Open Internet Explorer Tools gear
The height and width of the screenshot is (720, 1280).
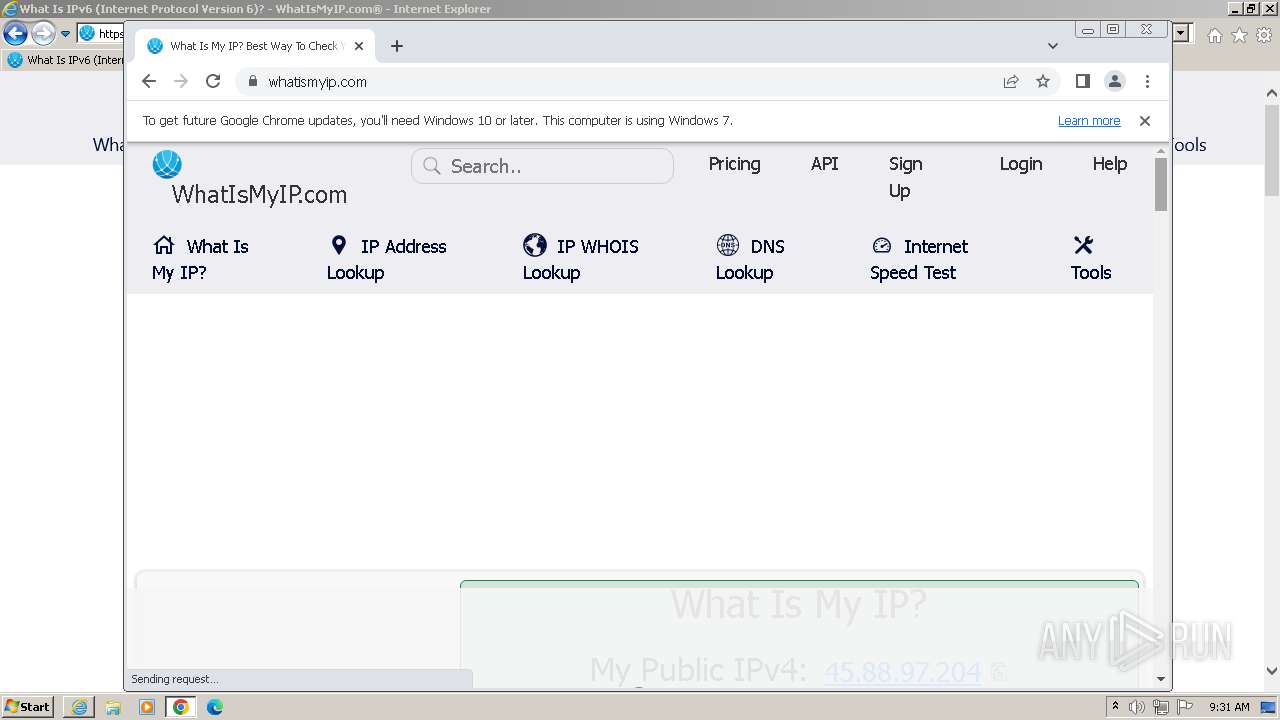click(1263, 35)
